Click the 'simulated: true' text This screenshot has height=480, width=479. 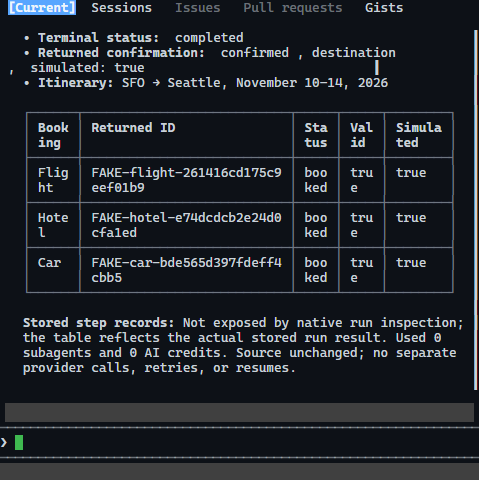pyautogui.click(x=87, y=68)
